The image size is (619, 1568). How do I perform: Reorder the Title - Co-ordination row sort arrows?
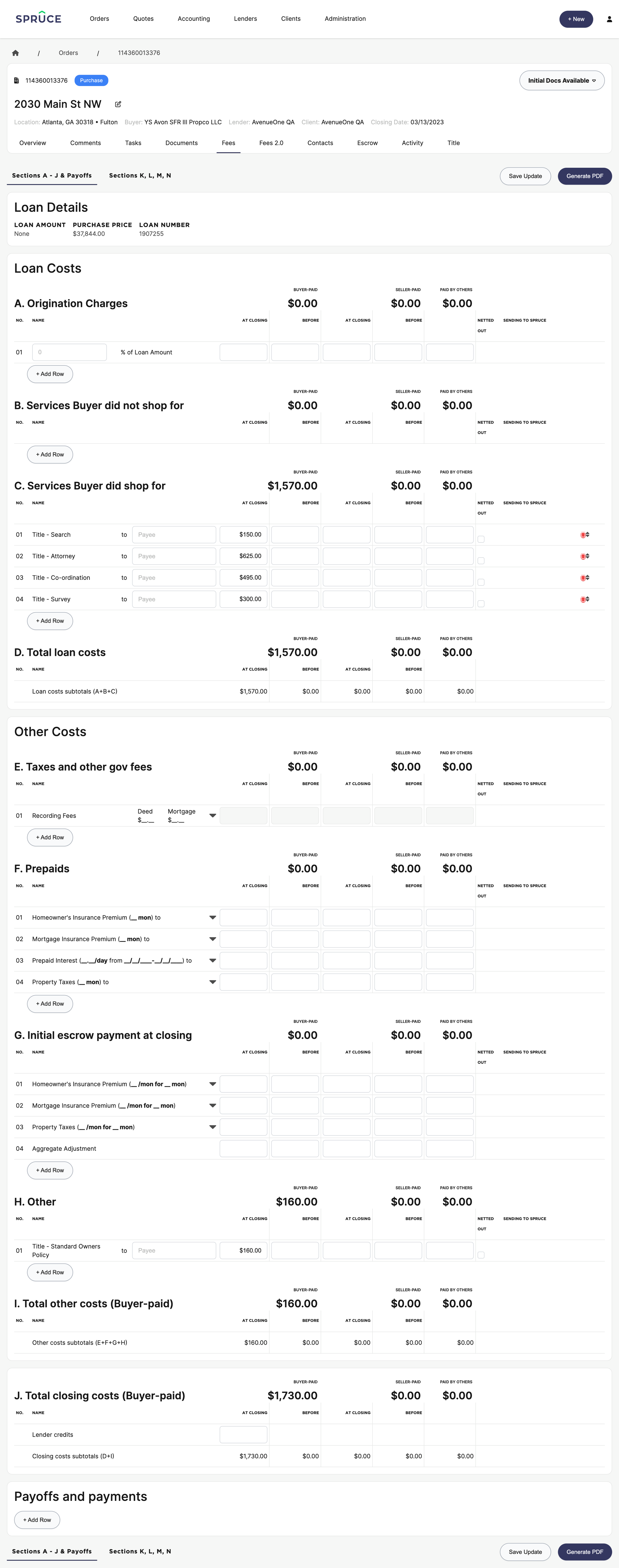587,578
